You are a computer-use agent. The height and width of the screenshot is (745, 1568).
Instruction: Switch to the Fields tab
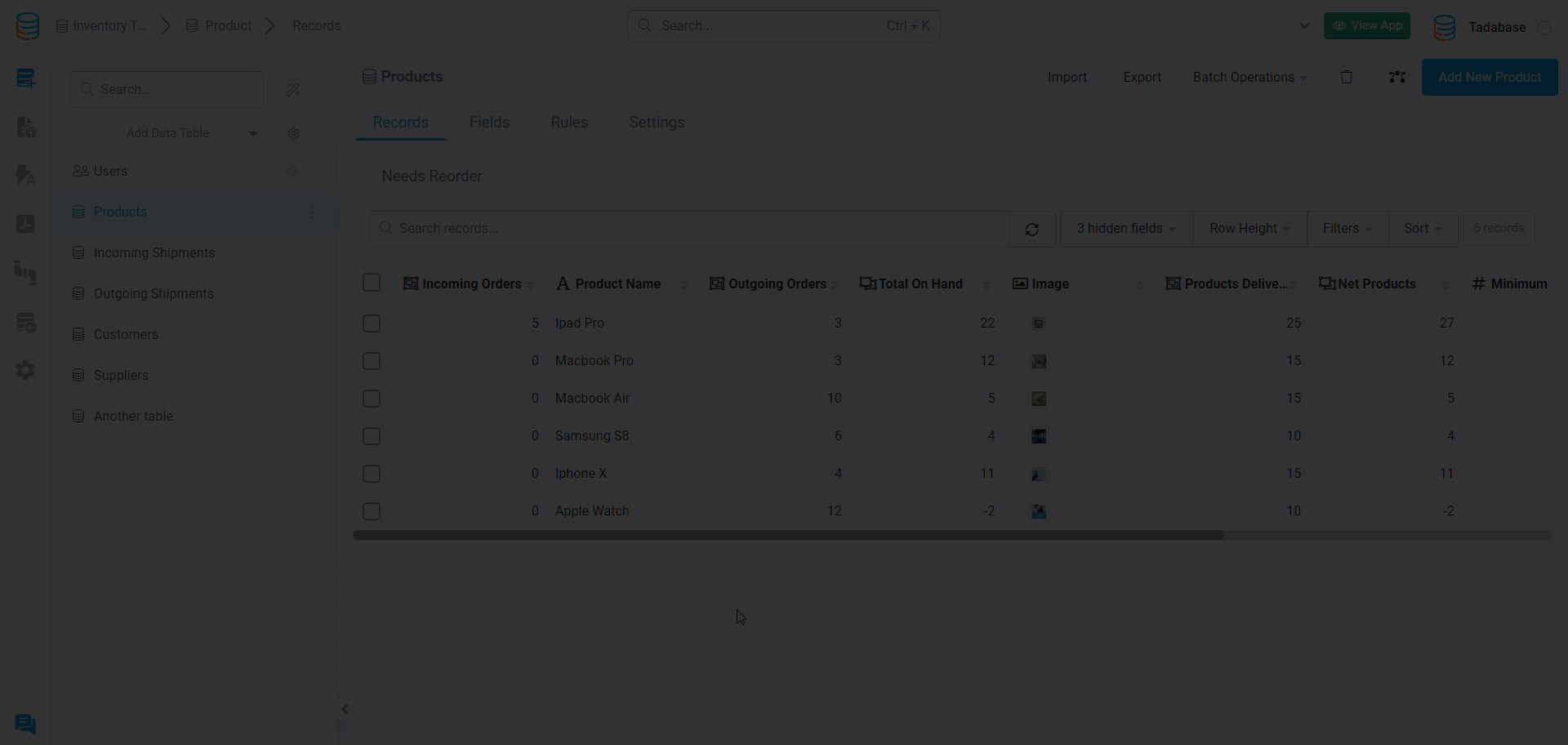[489, 123]
